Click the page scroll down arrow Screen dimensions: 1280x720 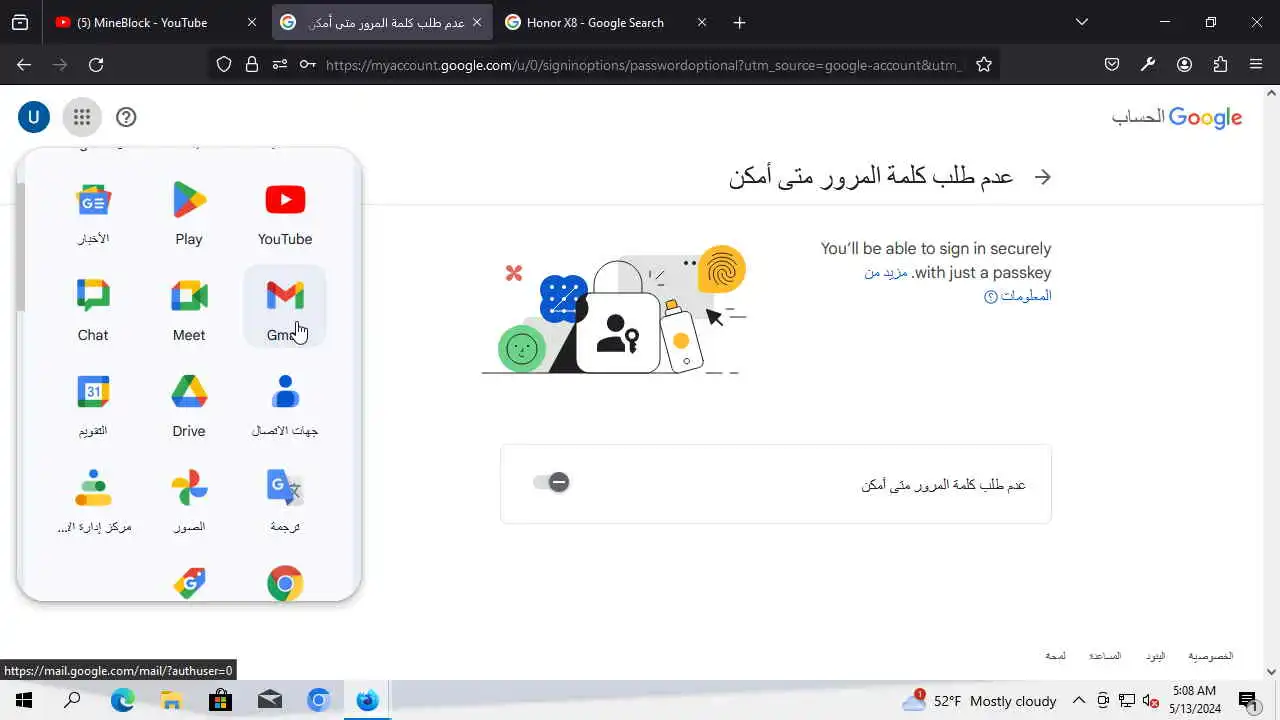tap(1272, 672)
